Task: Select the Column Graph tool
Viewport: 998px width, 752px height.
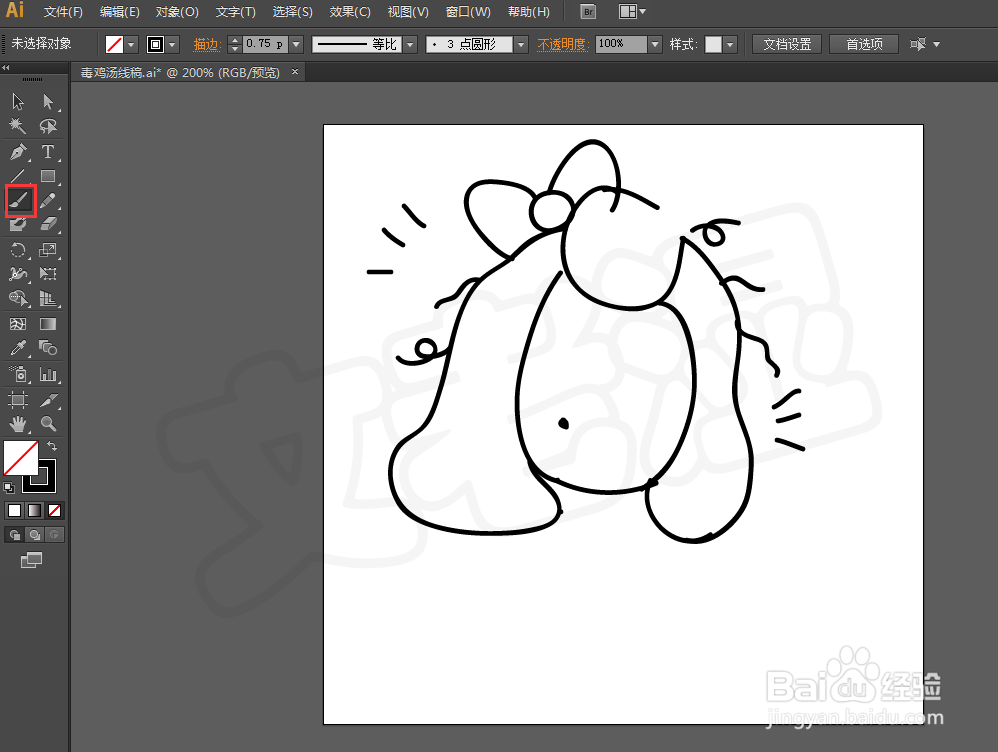Action: point(48,374)
